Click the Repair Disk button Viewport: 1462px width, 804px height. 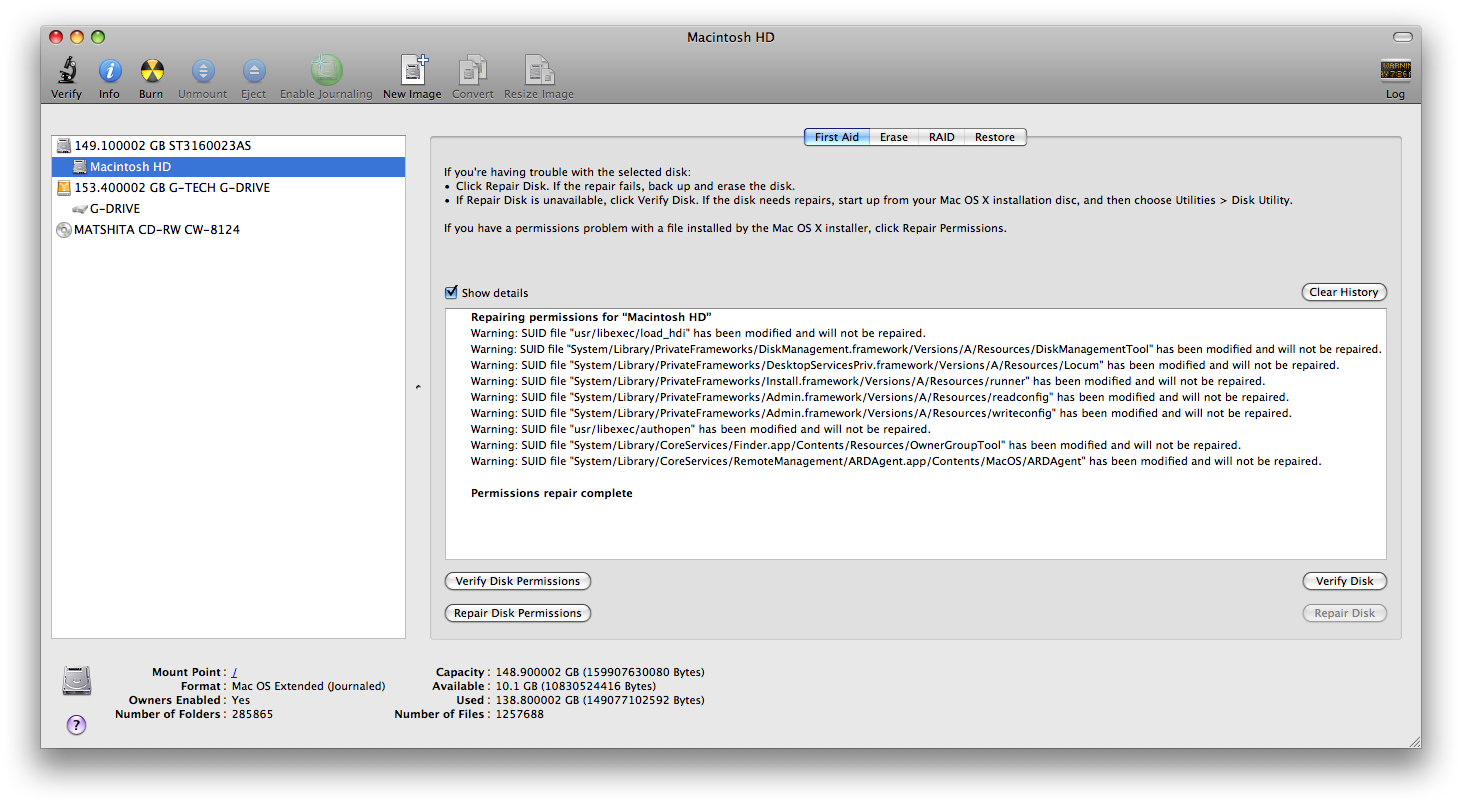coord(1344,613)
